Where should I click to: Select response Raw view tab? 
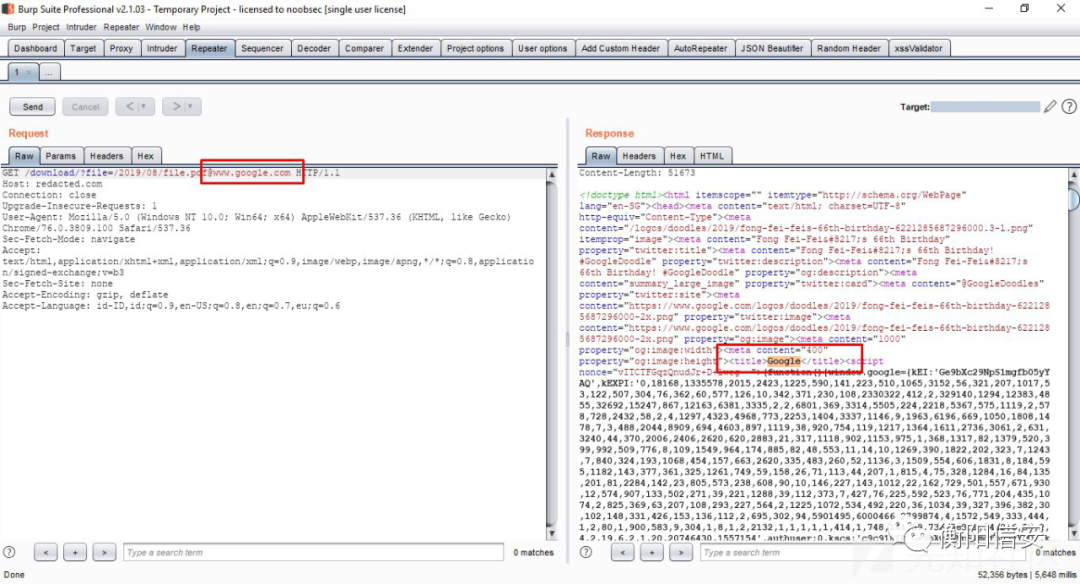point(601,156)
